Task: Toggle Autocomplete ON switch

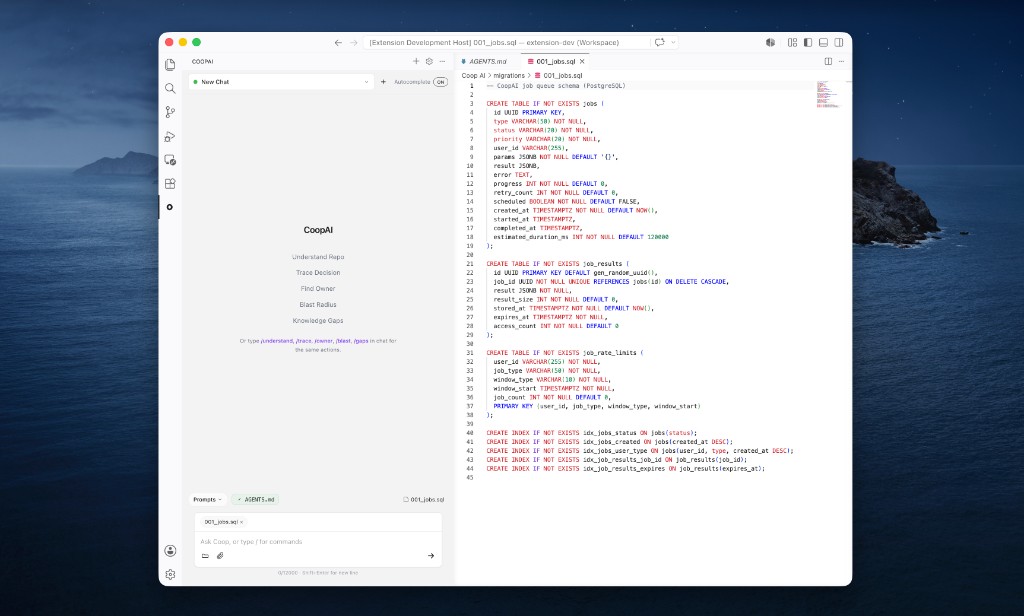Action: pos(441,82)
